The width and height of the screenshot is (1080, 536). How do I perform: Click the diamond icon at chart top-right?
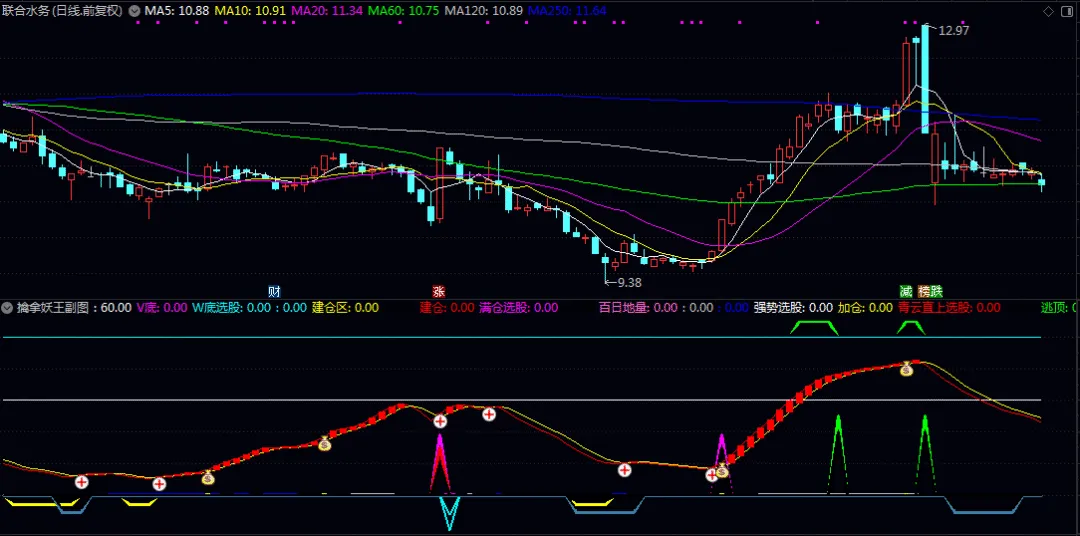[x=1049, y=11]
